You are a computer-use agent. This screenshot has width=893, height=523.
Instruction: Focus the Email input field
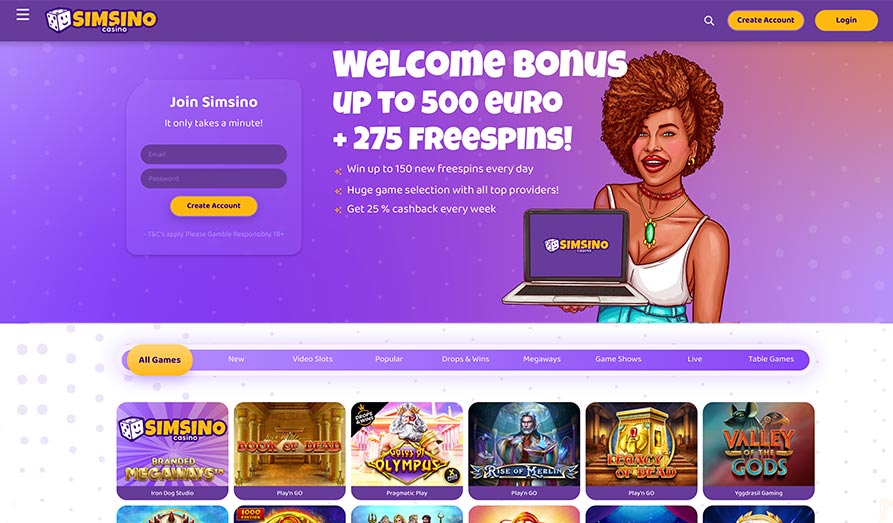pyautogui.click(x=214, y=154)
